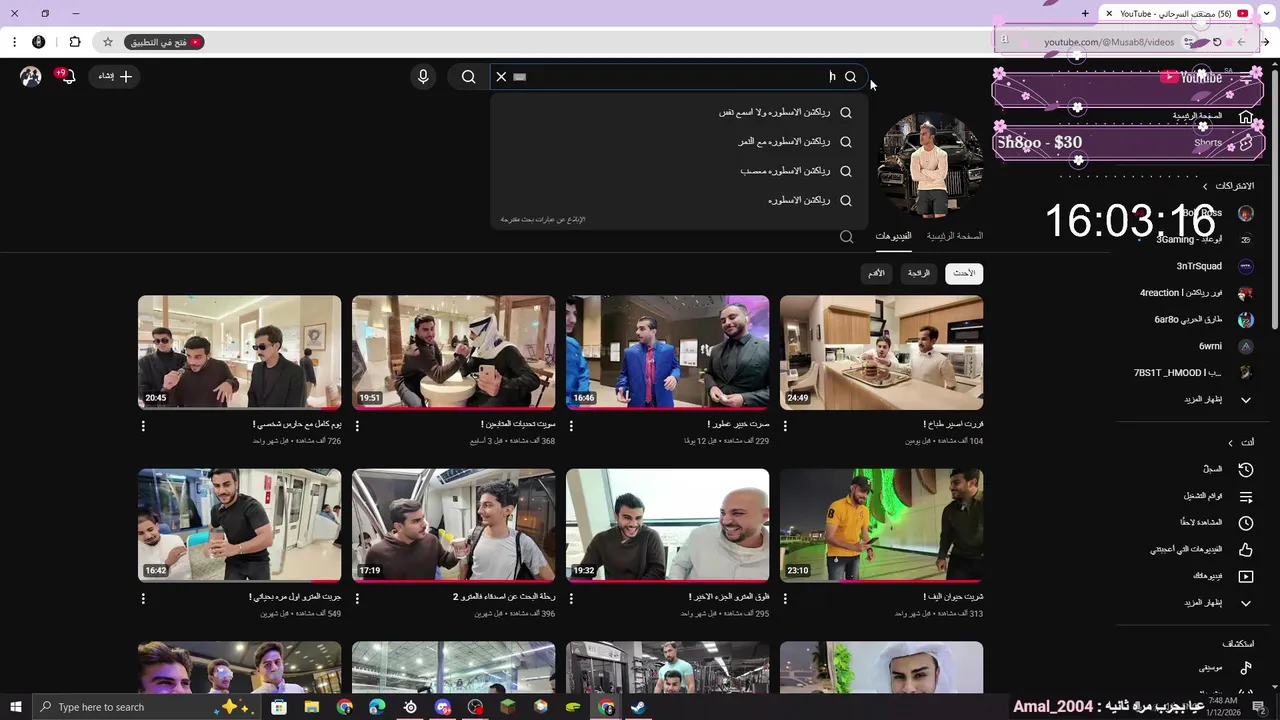View site information icon in address bar
The height and width of the screenshot is (720, 1280).
pyautogui.click(x=1188, y=42)
